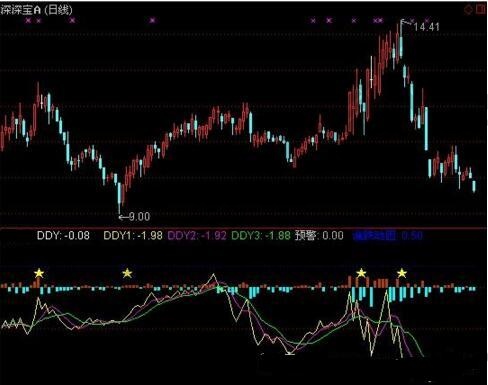Click the yellow star beneath the blue indicator name
Viewport: 488px width, 385px height.
(361, 273)
